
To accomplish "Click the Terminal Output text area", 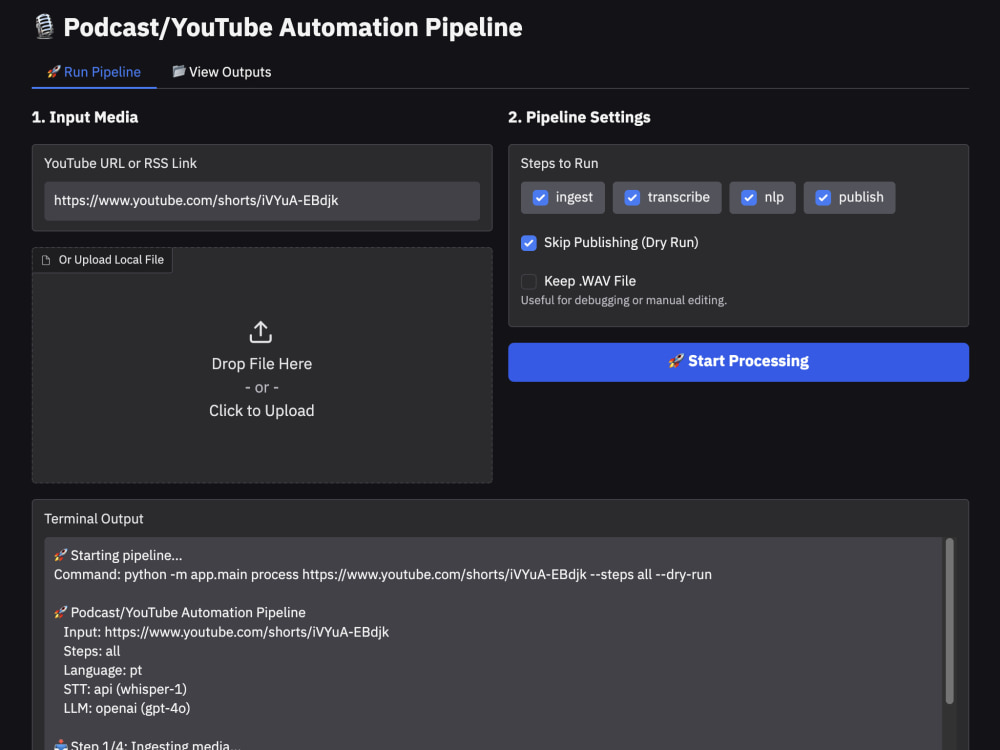I will click(x=493, y=643).
